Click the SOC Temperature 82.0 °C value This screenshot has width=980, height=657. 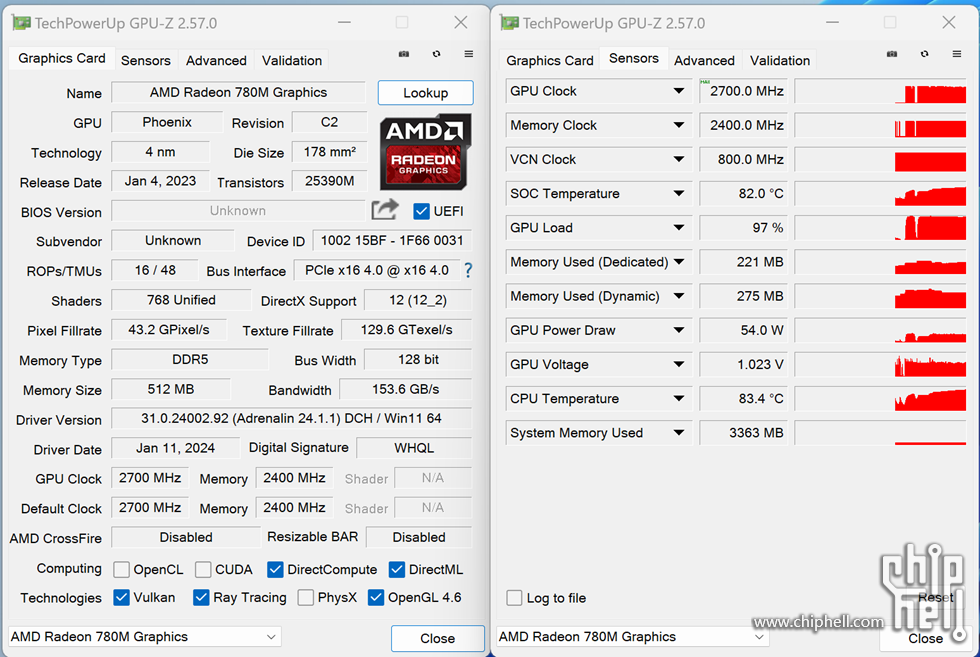pyautogui.click(x=743, y=194)
